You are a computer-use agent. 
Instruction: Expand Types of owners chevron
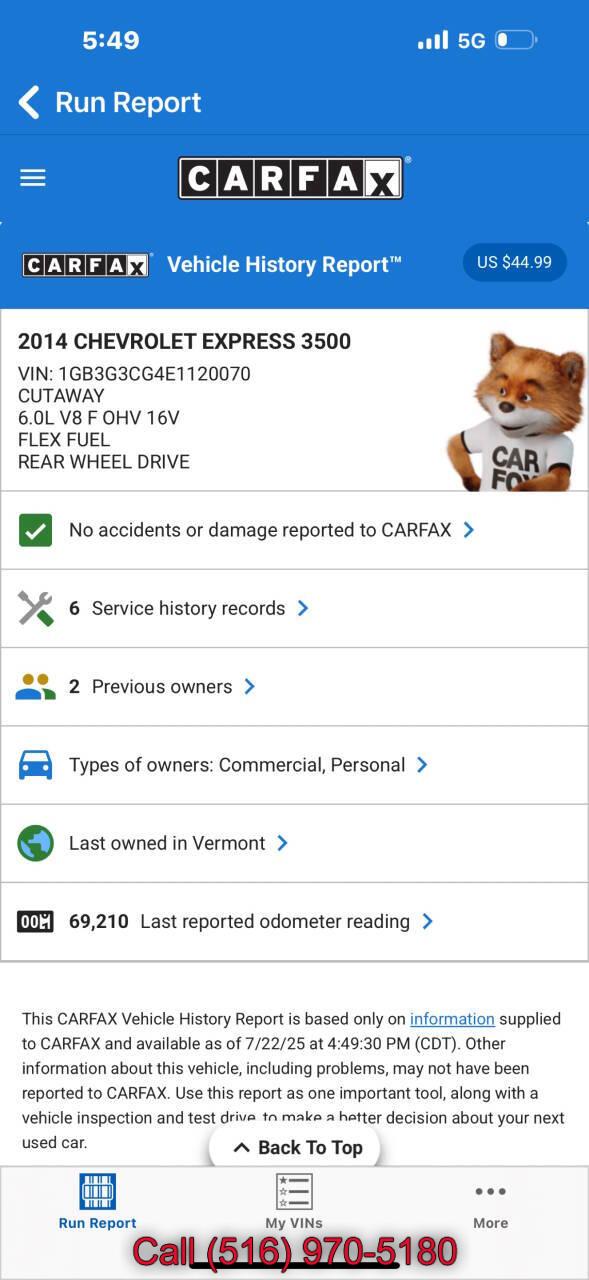click(x=422, y=765)
